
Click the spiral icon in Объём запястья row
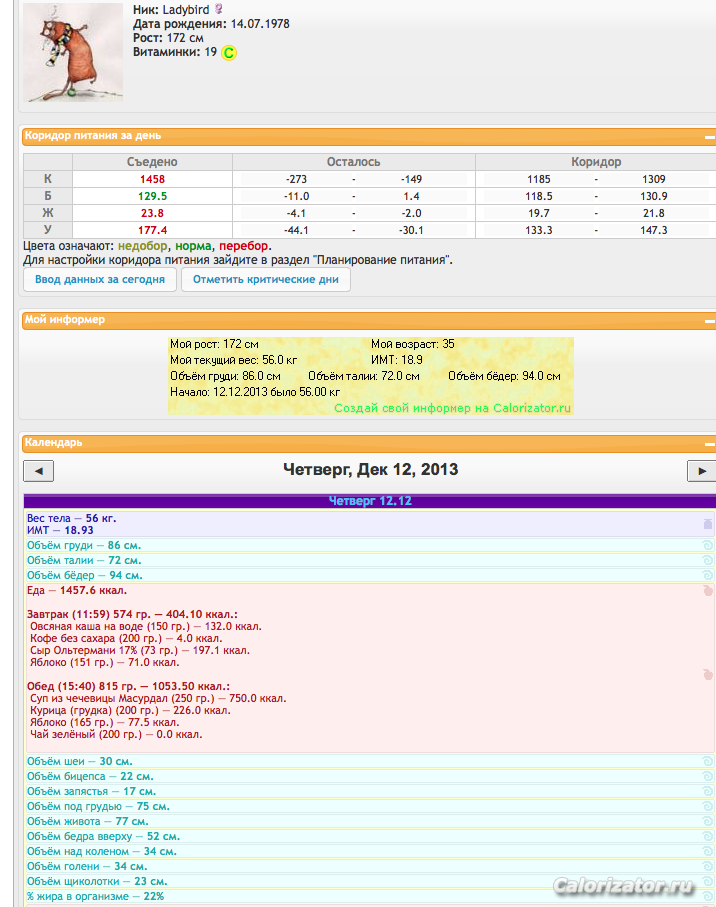tap(707, 791)
